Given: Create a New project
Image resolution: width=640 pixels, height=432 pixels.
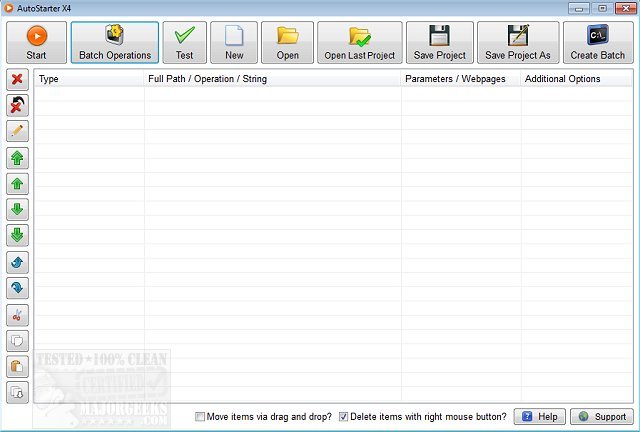Looking at the screenshot, I should pyautogui.click(x=234, y=42).
